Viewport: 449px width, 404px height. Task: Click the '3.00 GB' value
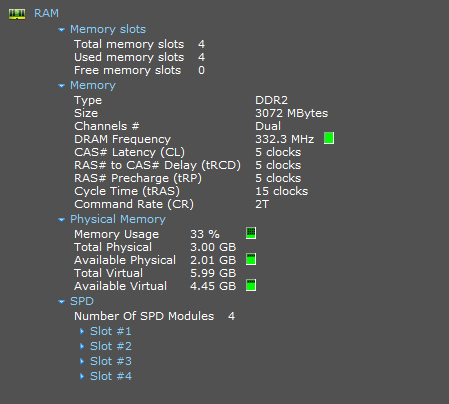pyautogui.click(x=213, y=247)
